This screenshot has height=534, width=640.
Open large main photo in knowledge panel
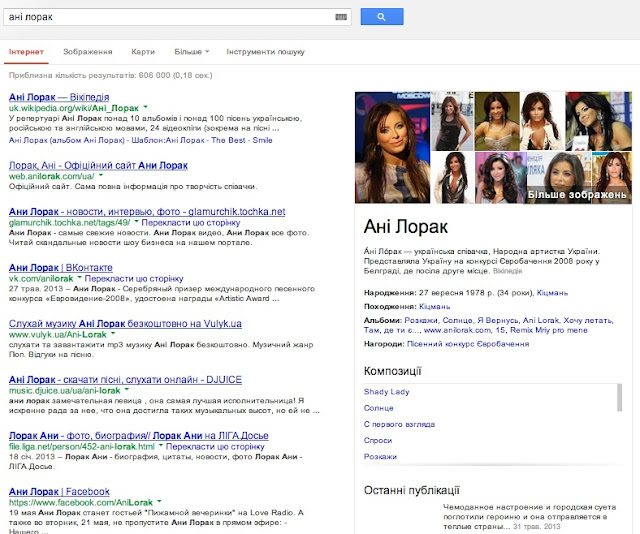[x=392, y=147]
